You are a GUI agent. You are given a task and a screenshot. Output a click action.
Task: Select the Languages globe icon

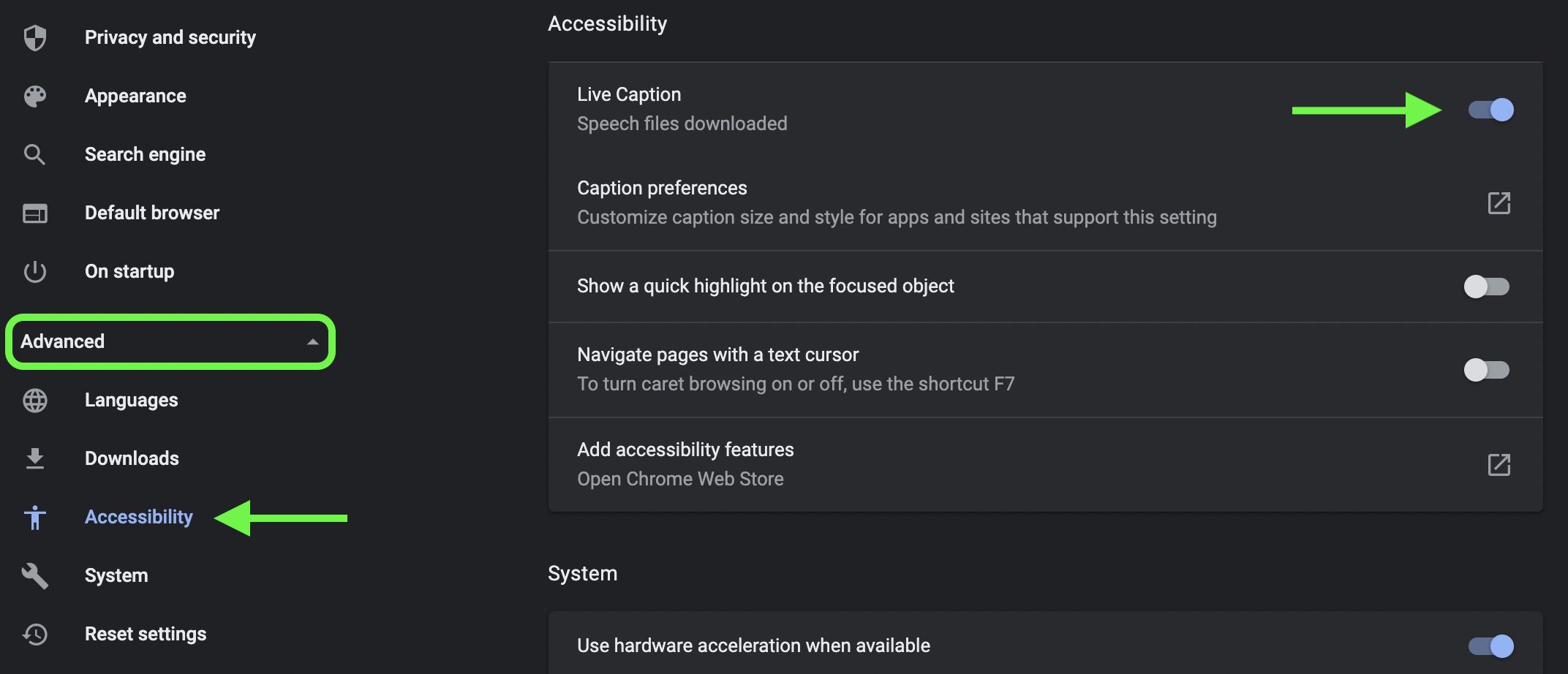click(x=34, y=400)
